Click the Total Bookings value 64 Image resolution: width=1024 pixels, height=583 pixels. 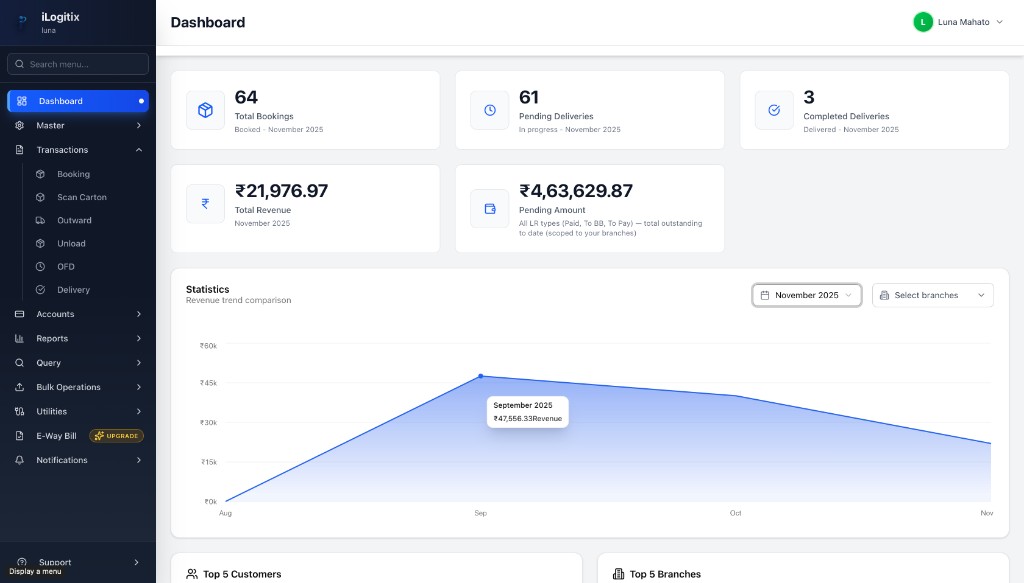coord(246,97)
